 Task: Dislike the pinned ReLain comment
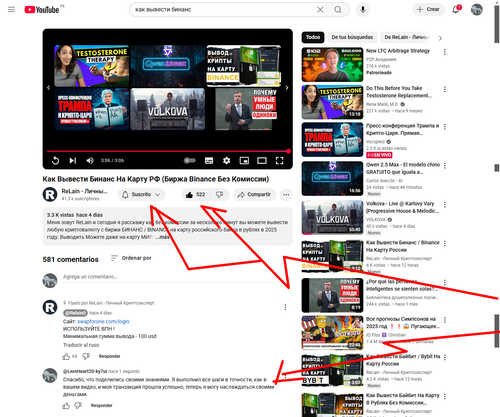click(86, 356)
